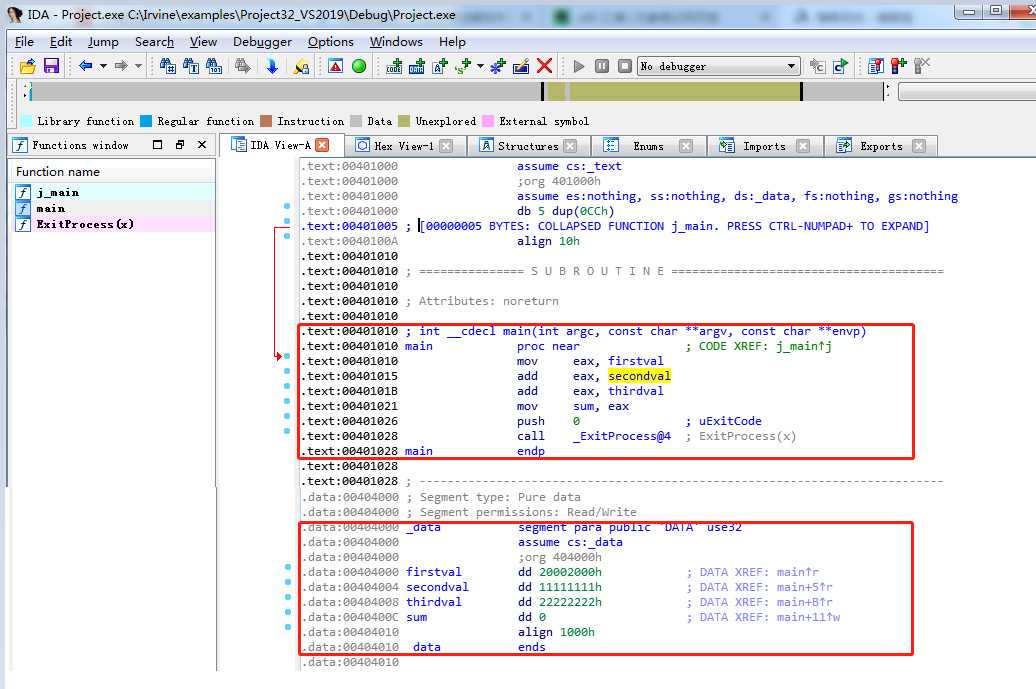
Task: Click the blue down arrow jump icon
Action: pos(272,66)
